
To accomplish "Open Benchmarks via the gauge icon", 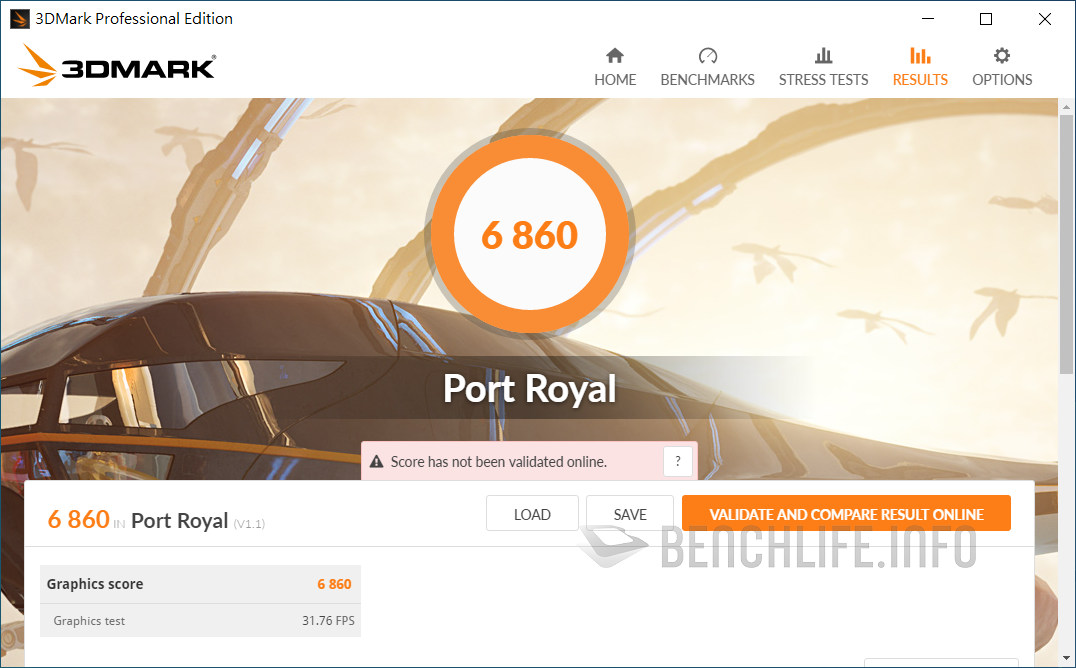I will pyautogui.click(x=707, y=56).
